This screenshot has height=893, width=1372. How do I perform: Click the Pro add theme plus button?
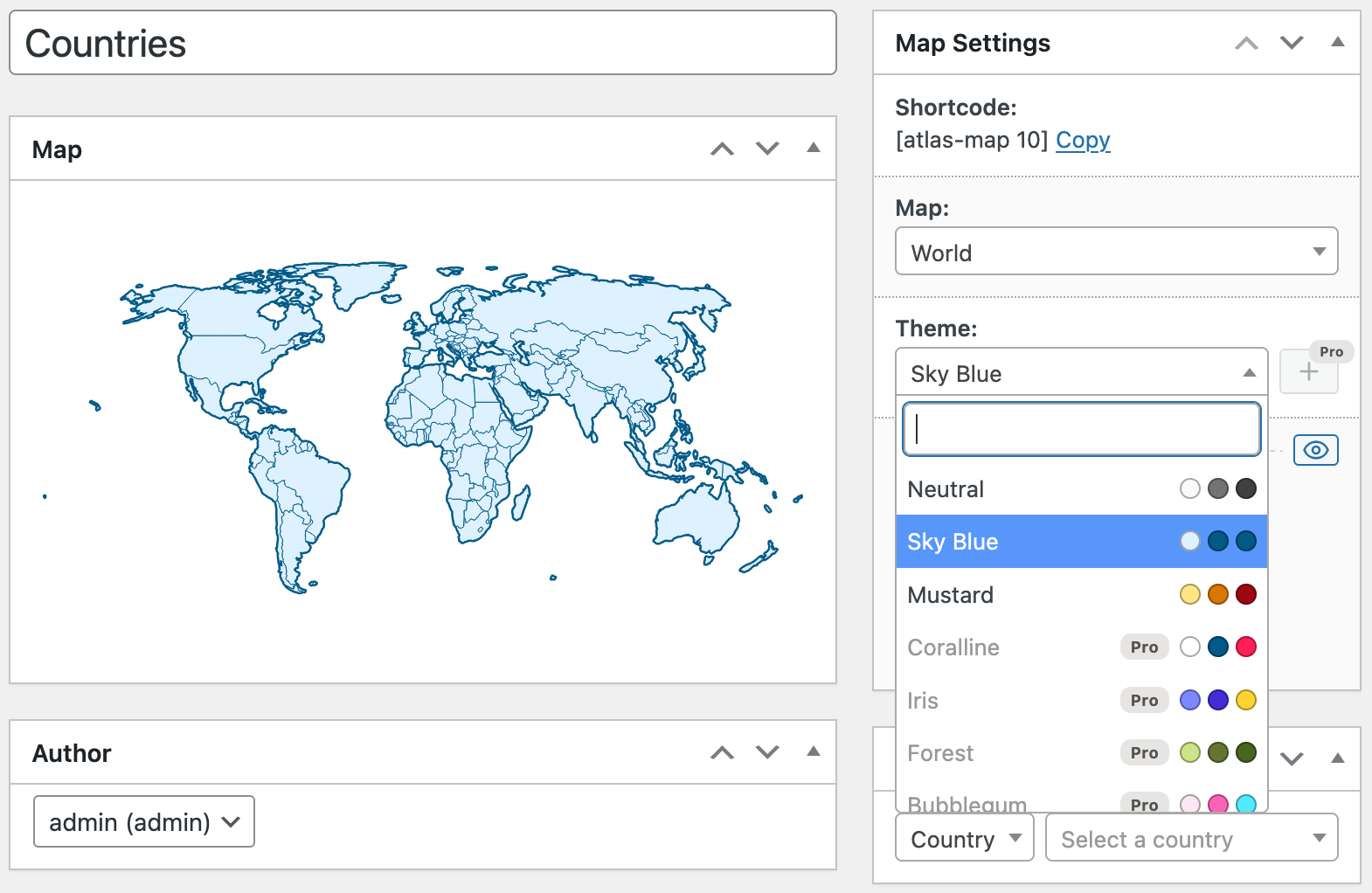(1308, 372)
